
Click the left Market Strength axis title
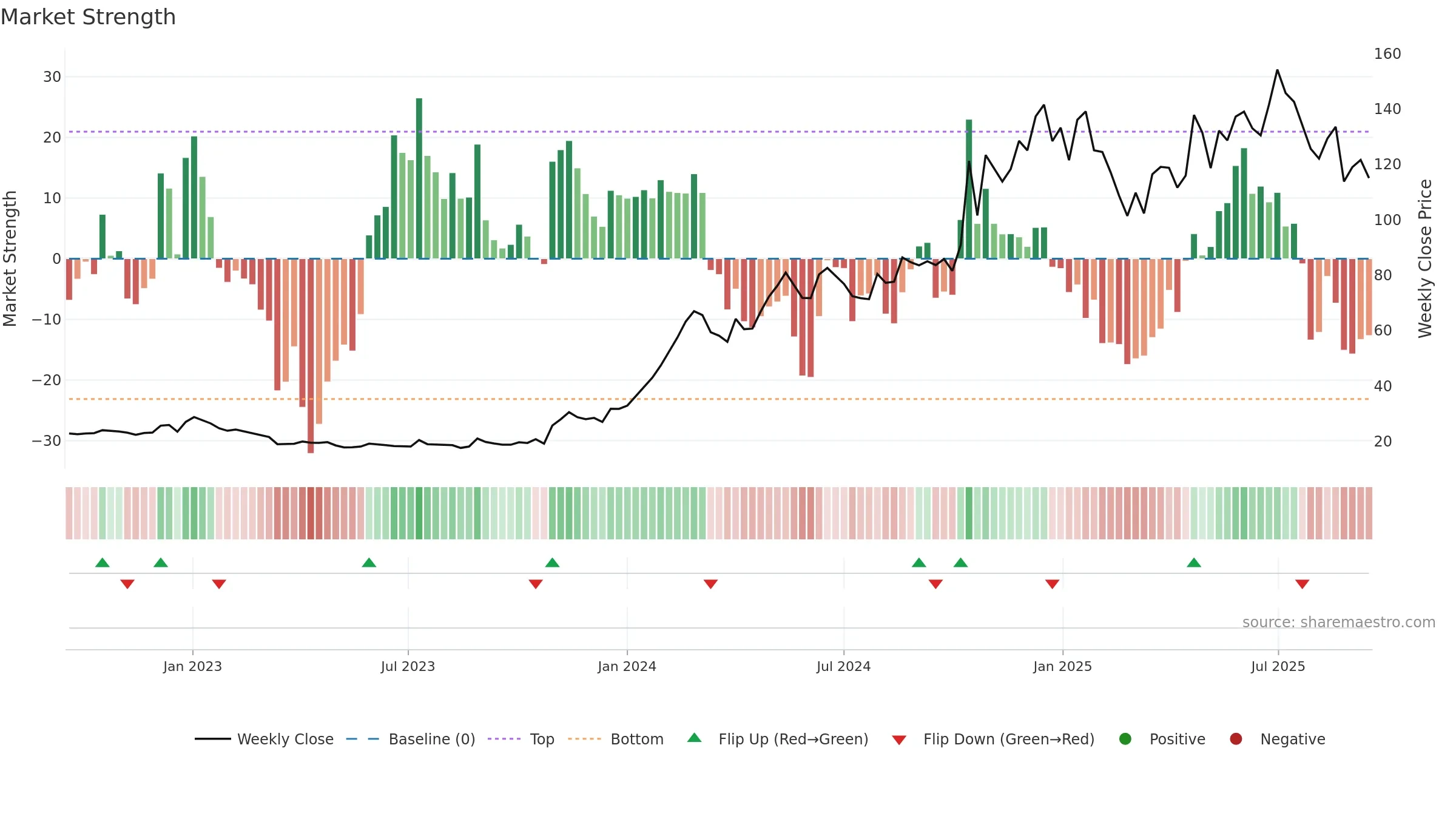(10, 258)
